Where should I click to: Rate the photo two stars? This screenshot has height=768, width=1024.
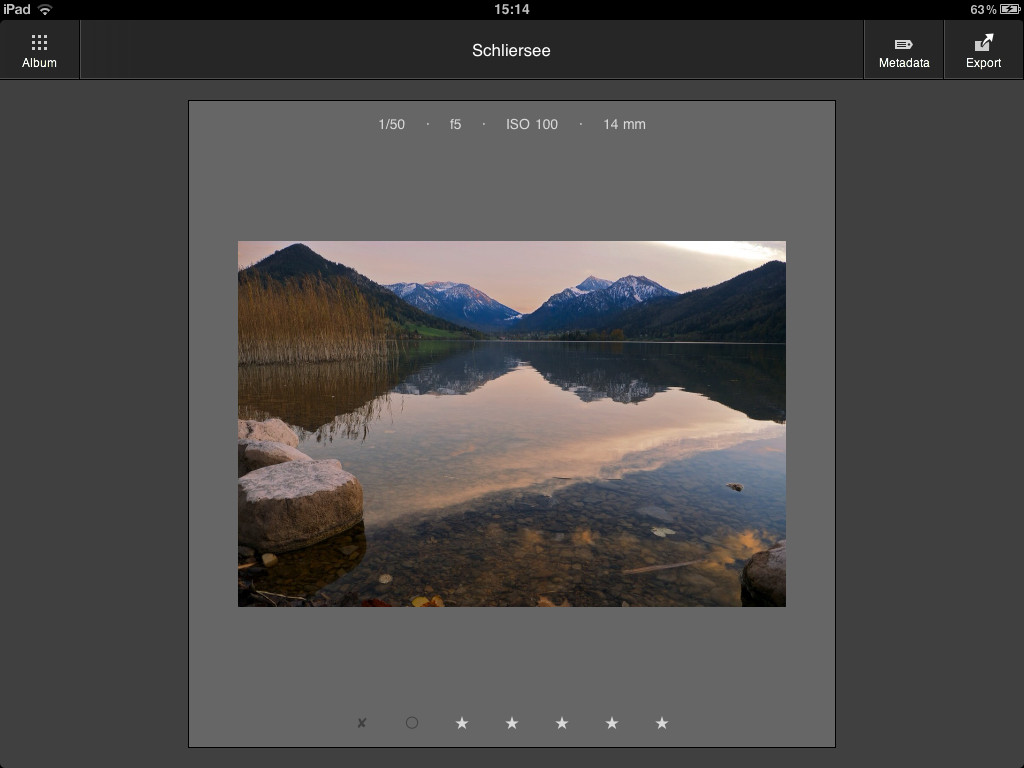pos(512,723)
